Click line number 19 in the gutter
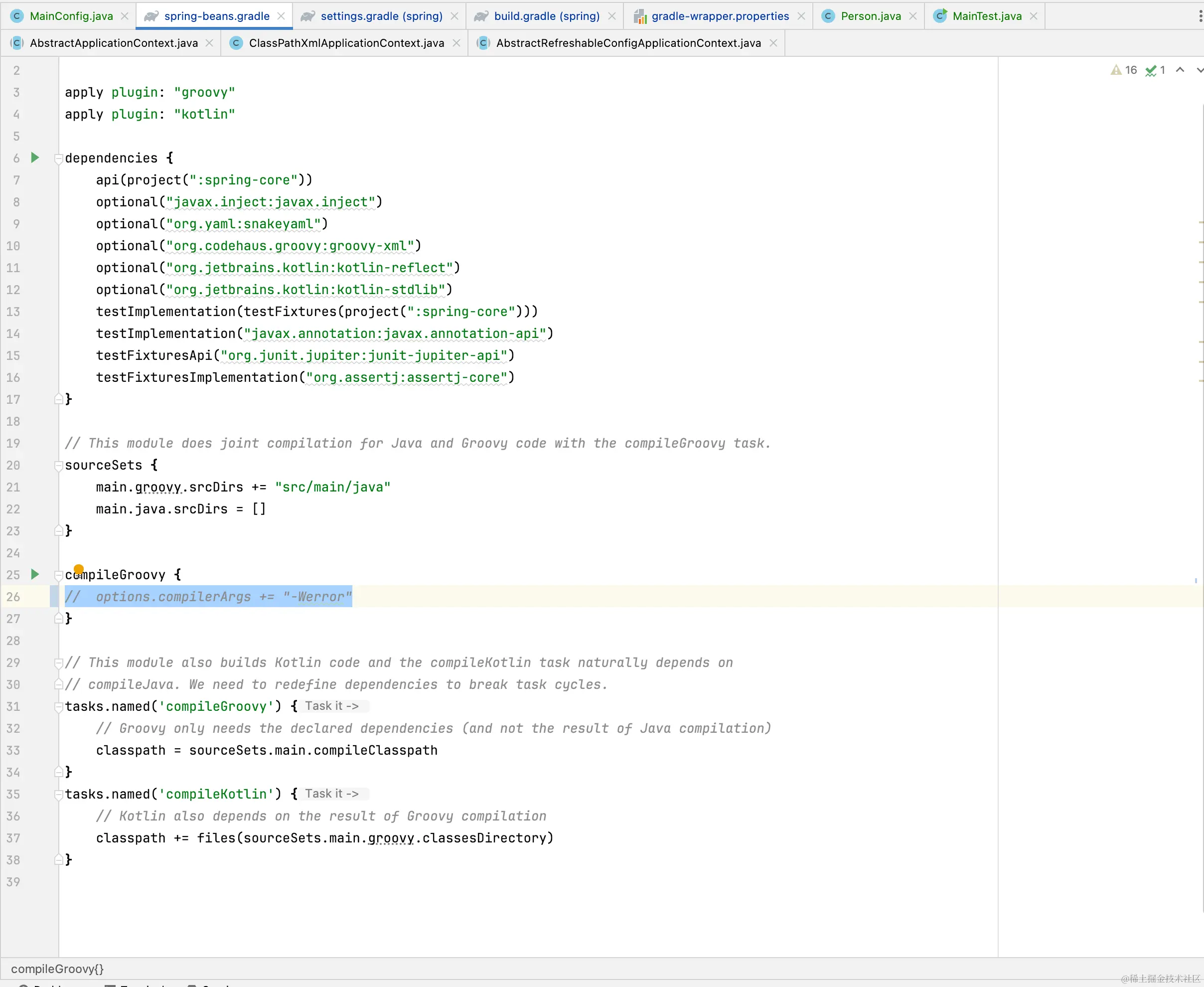The image size is (1204, 987). click(x=13, y=444)
